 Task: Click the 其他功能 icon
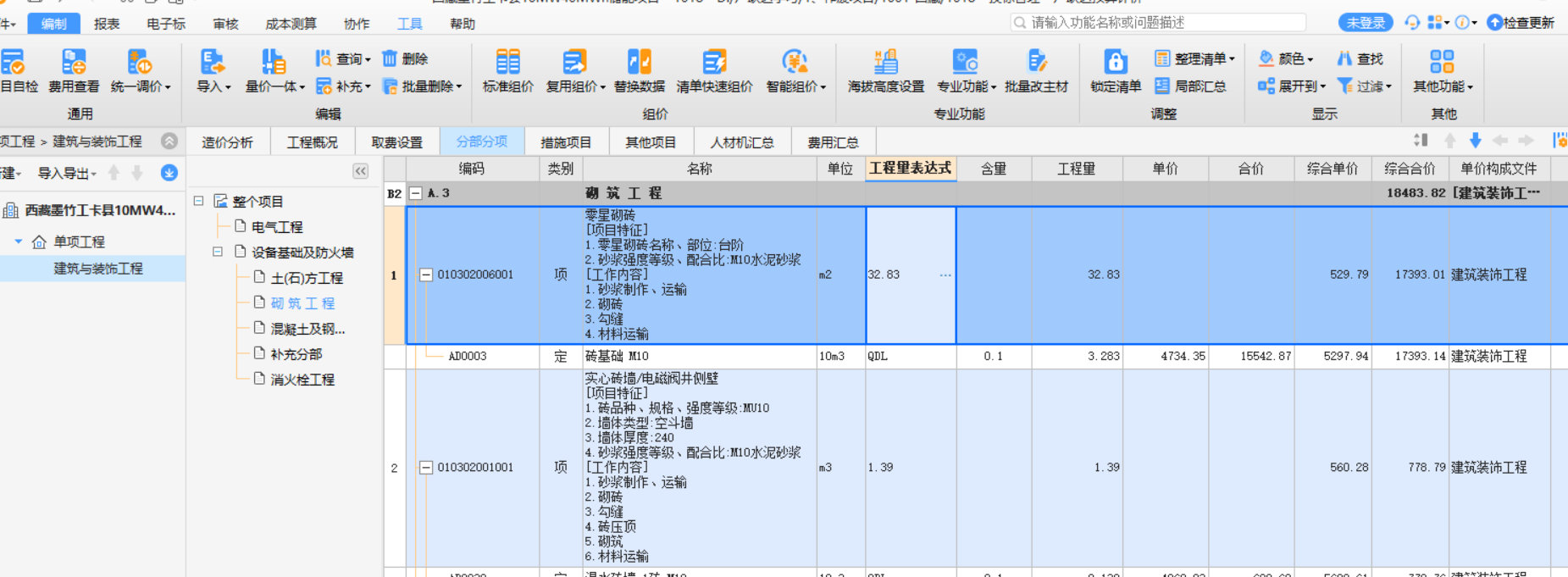1442,62
